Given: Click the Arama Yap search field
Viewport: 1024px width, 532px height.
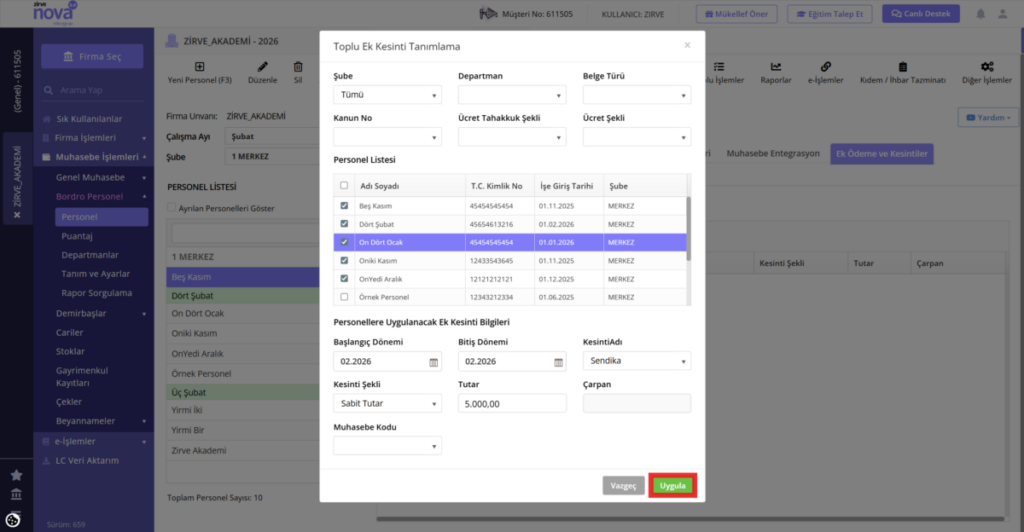Looking at the screenshot, I should click(x=92, y=90).
